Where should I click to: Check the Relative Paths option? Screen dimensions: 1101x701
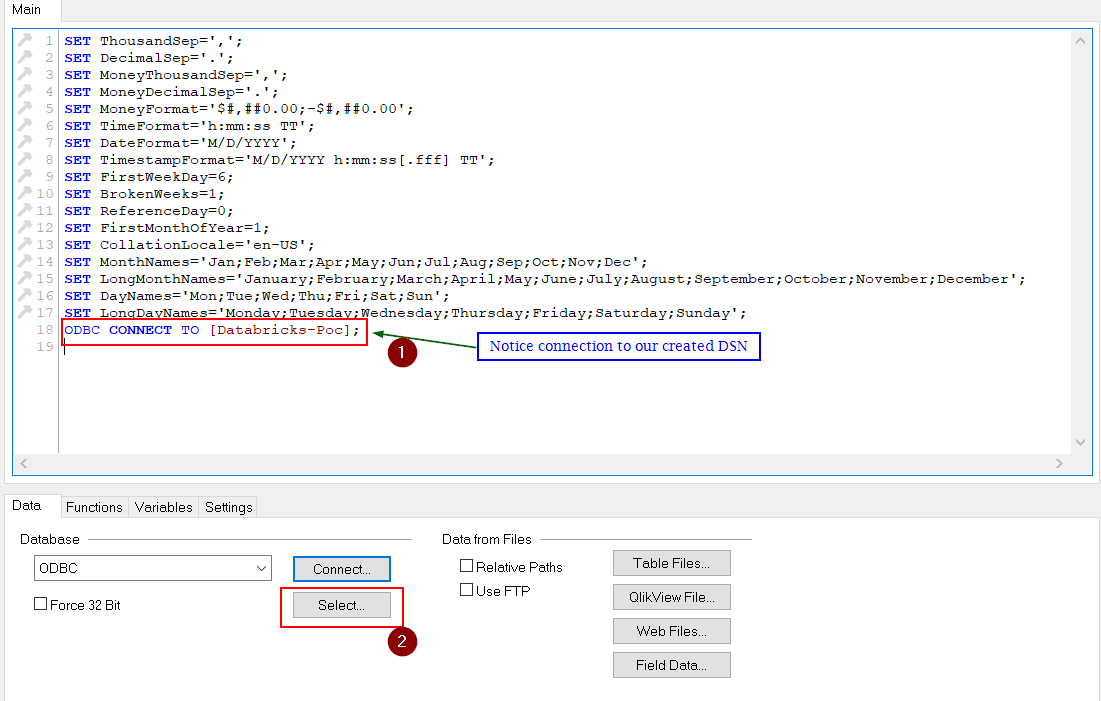tap(466, 566)
